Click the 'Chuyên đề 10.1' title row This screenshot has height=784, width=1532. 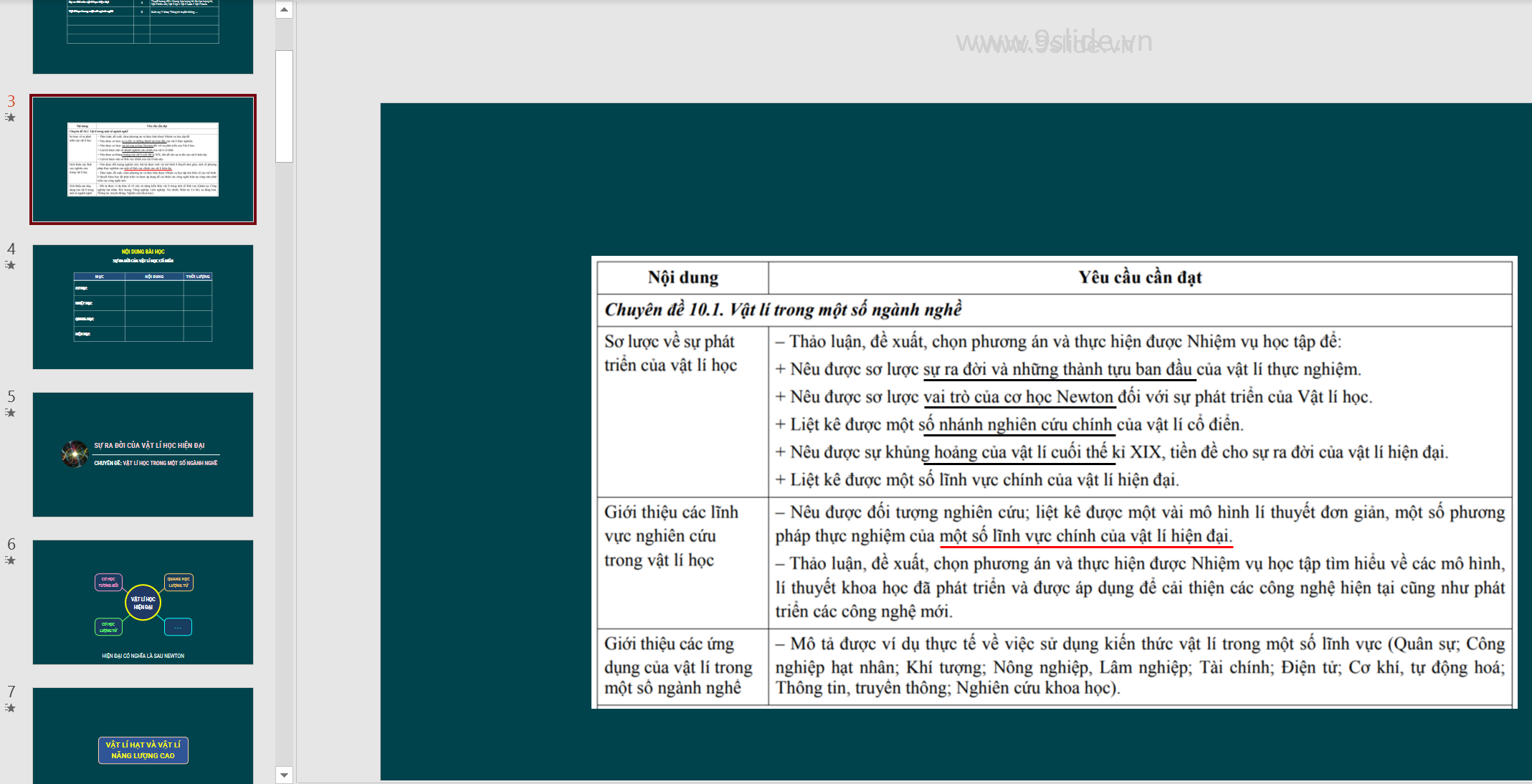[783, 310]
